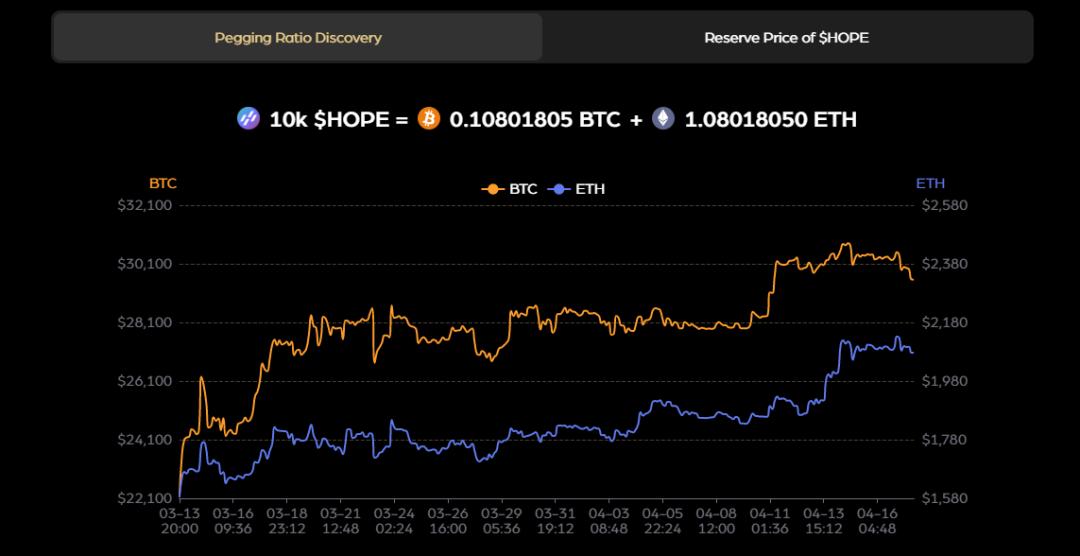1080x556 pixels.
Task: Select the 04-11 01:36 date marker
Action: point(769,520)
